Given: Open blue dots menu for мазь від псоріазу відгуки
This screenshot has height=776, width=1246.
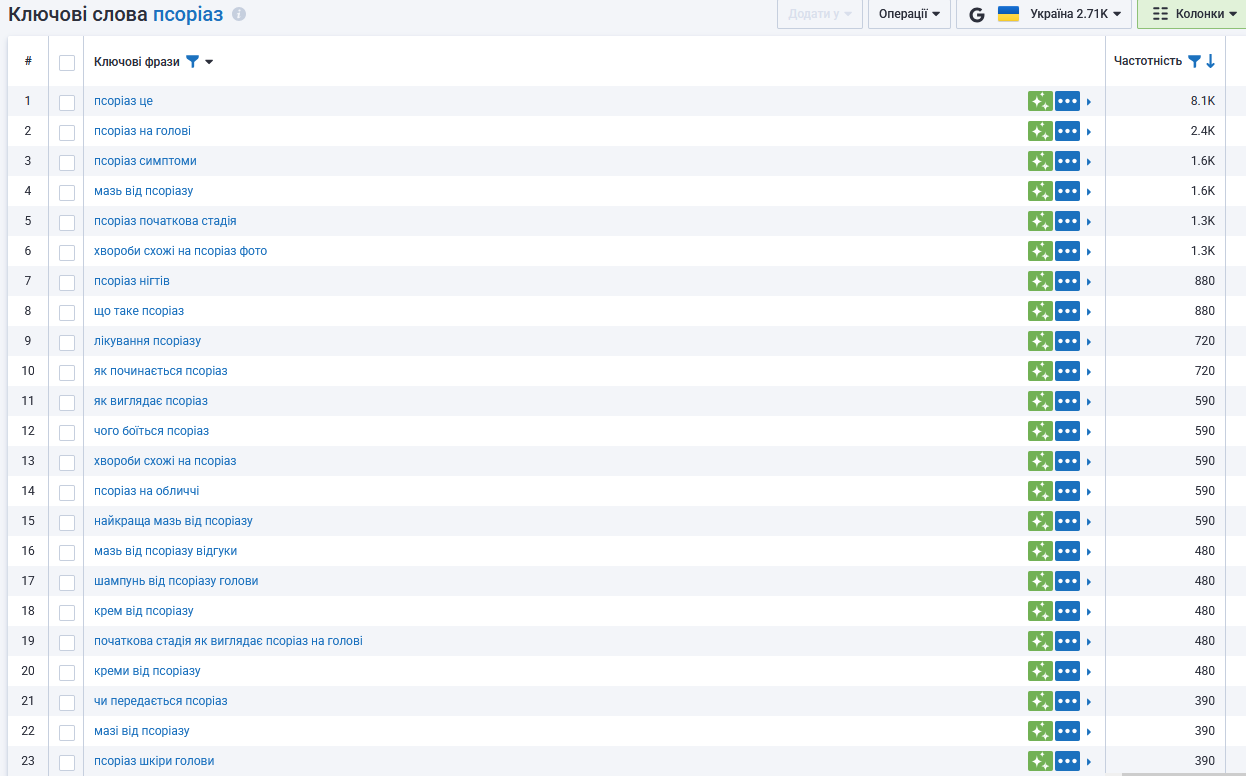Looking at the screenshot, I should click(1067, 551).
